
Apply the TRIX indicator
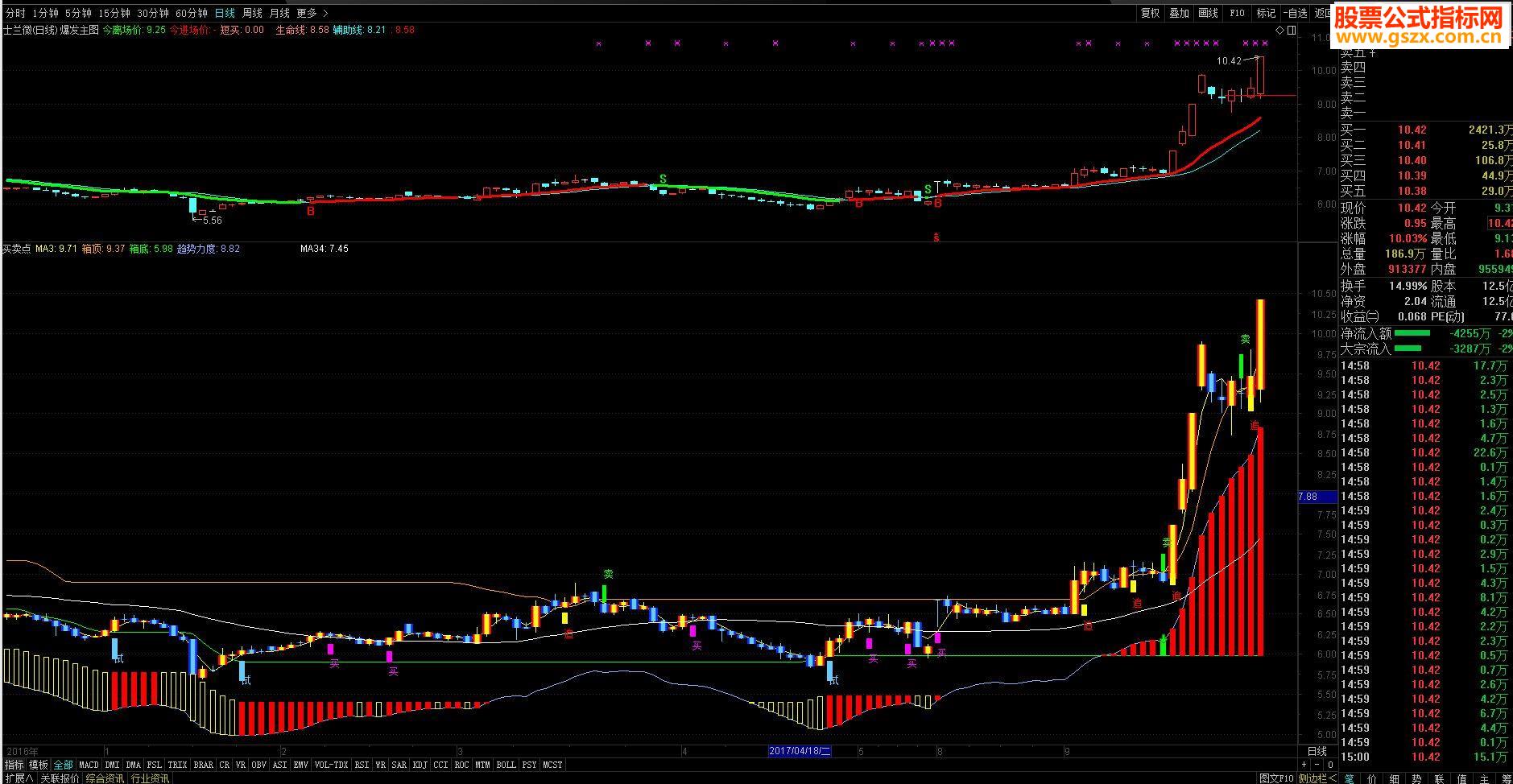tap(177, 765)
